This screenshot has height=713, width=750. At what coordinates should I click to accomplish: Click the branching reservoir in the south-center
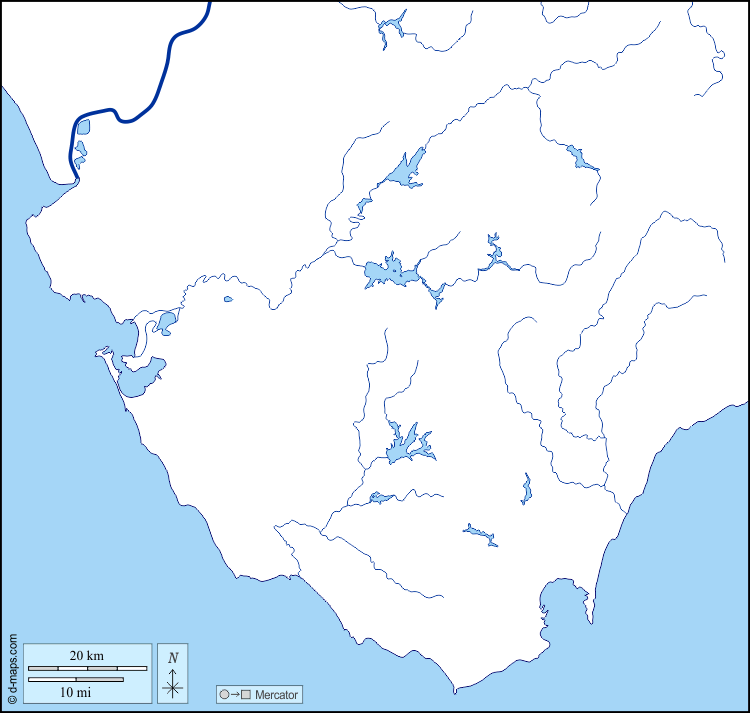pyautogui.click(x=405, y=447)
